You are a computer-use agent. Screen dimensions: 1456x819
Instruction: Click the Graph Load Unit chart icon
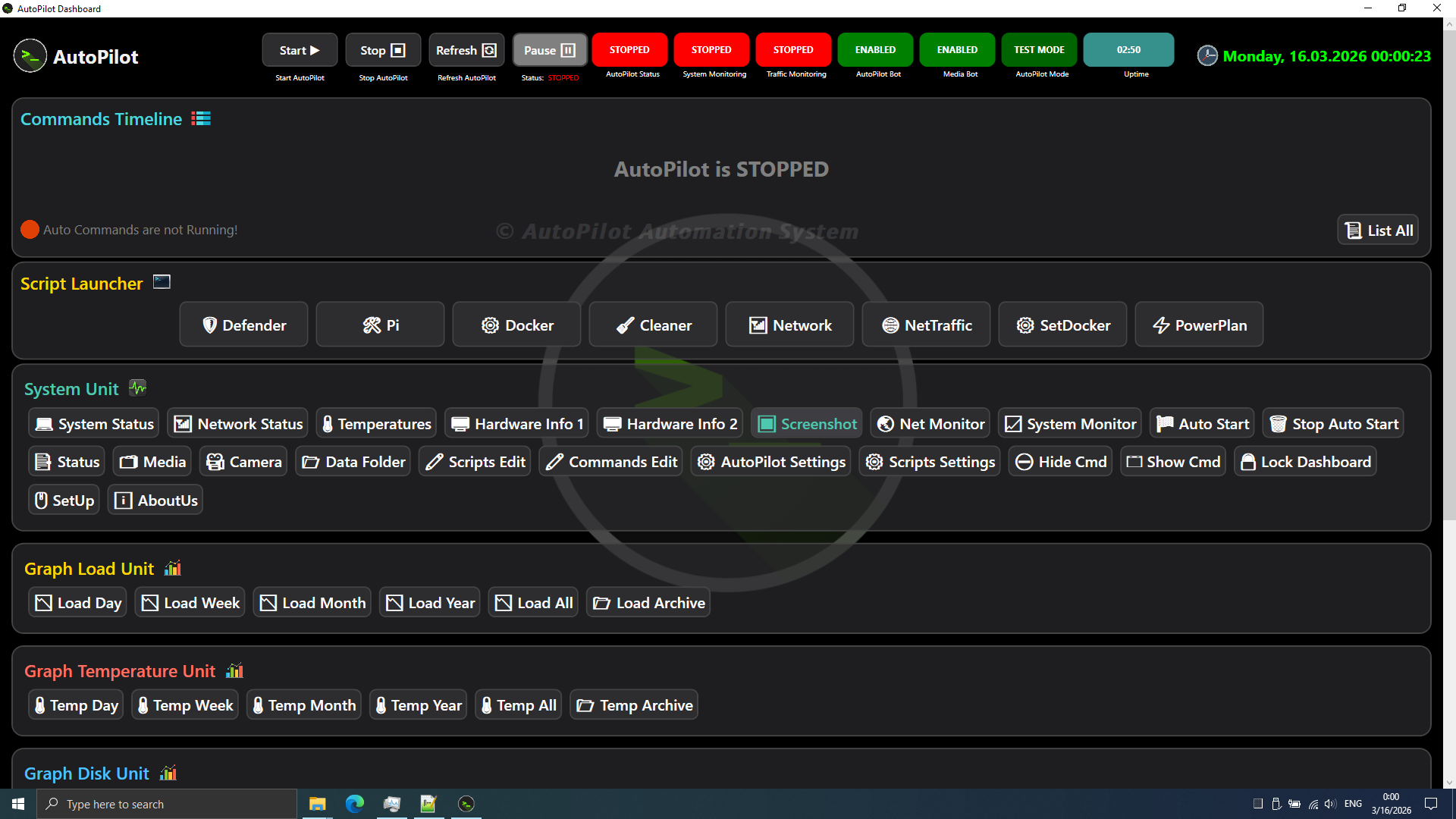tap(173, 568)
